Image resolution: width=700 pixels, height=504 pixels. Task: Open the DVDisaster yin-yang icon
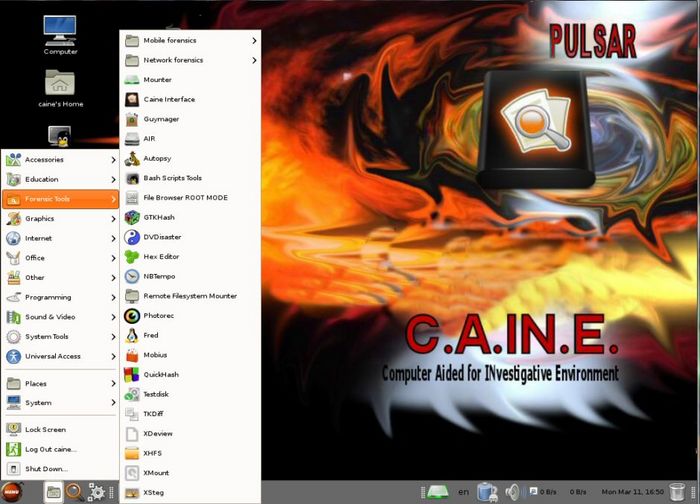(x=132, y=237)
